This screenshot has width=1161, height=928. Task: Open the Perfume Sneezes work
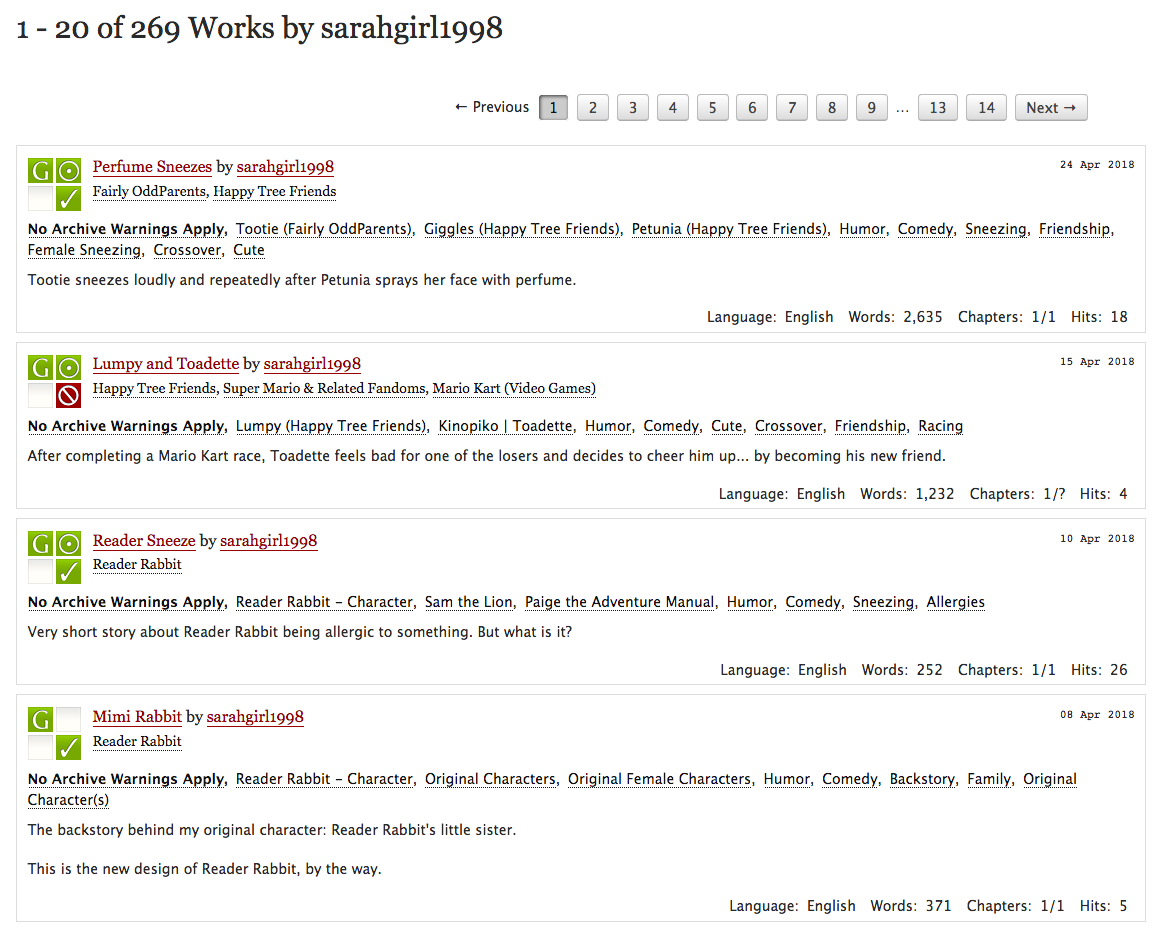click(152, 167)
